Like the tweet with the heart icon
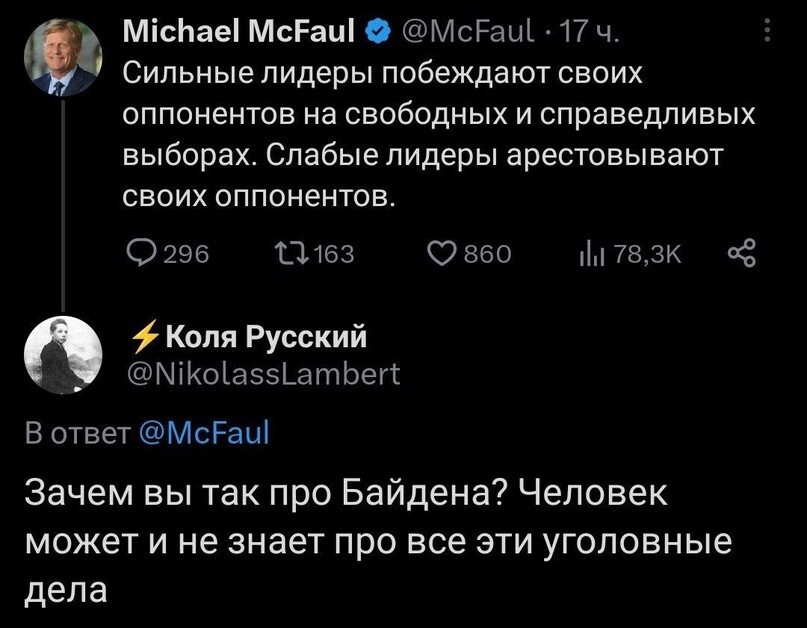The width and height of the screenshot is (807, 628). tap(442, 254)
